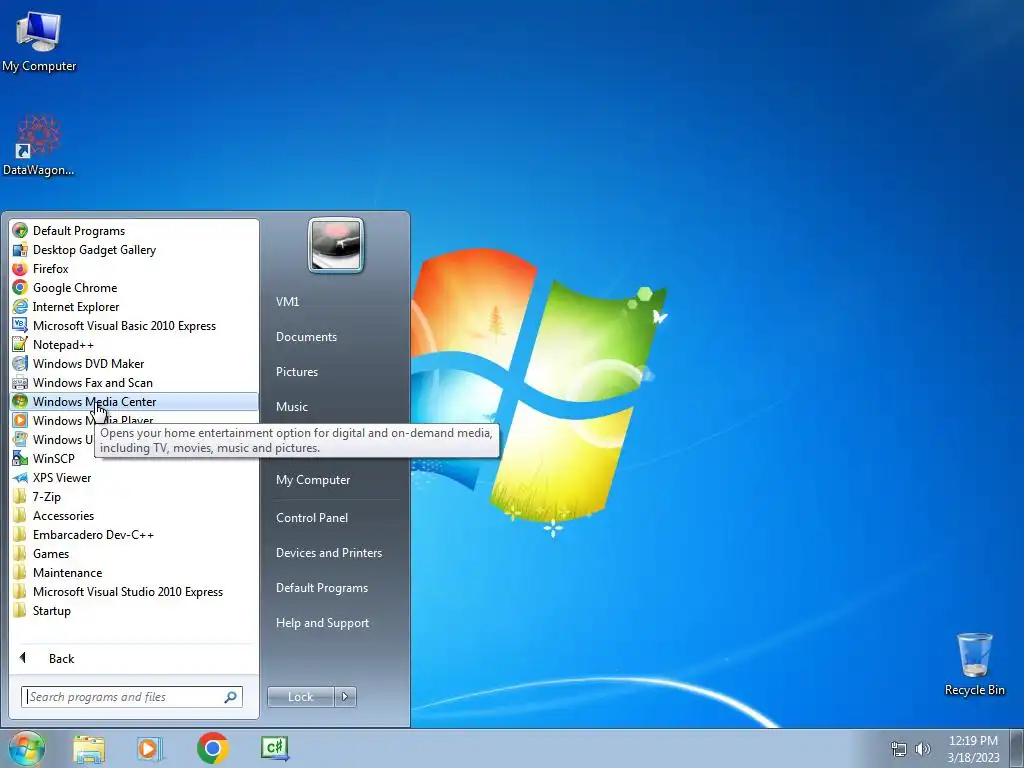Click the Google Chrome icon in the Start menu list
Image resolution: width=1024 pixels, height=768 pixels.
pos(20,287)
